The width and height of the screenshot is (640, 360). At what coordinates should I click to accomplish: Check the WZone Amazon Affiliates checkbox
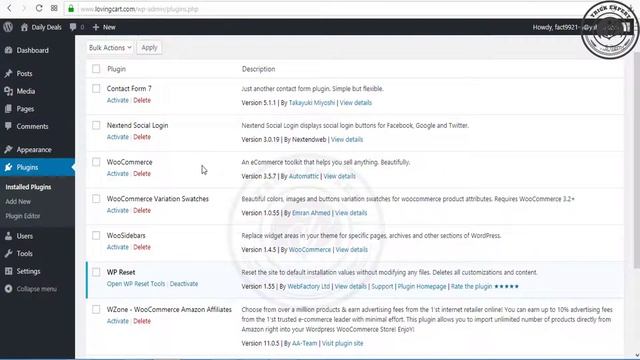click(x=96, y=309)
